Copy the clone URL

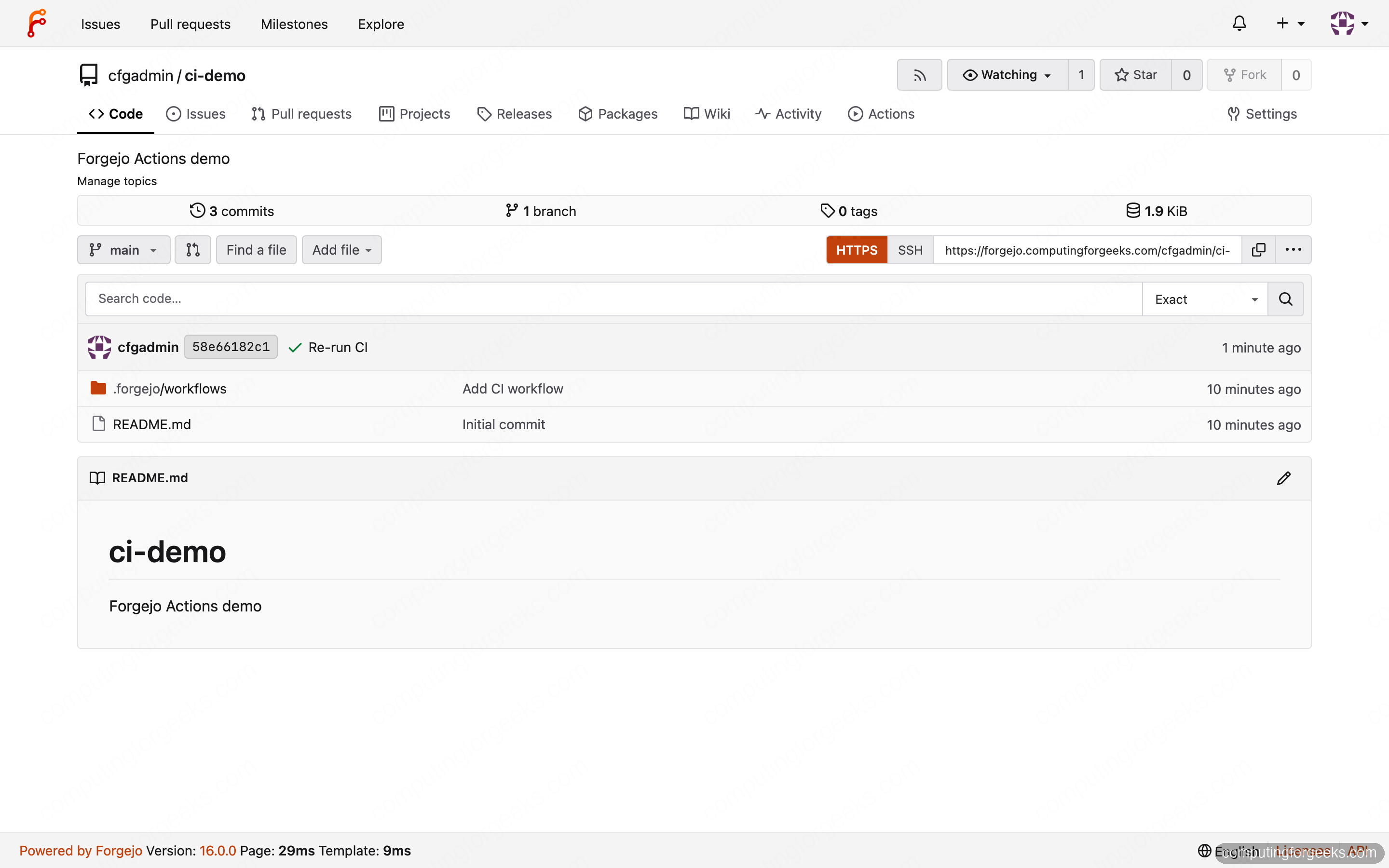[1258, 250]
